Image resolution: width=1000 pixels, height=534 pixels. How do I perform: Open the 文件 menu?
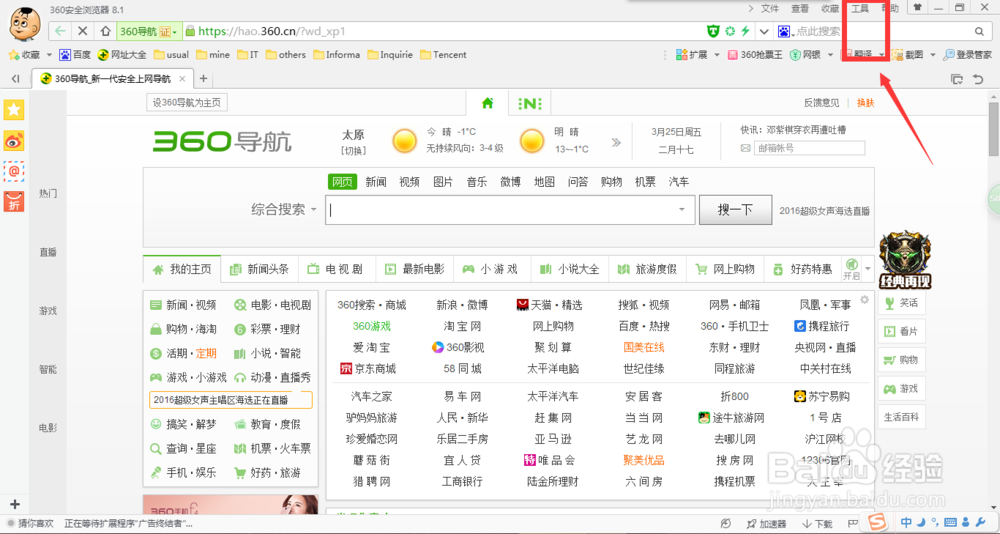pyautogui.click(x=770, y=8)
